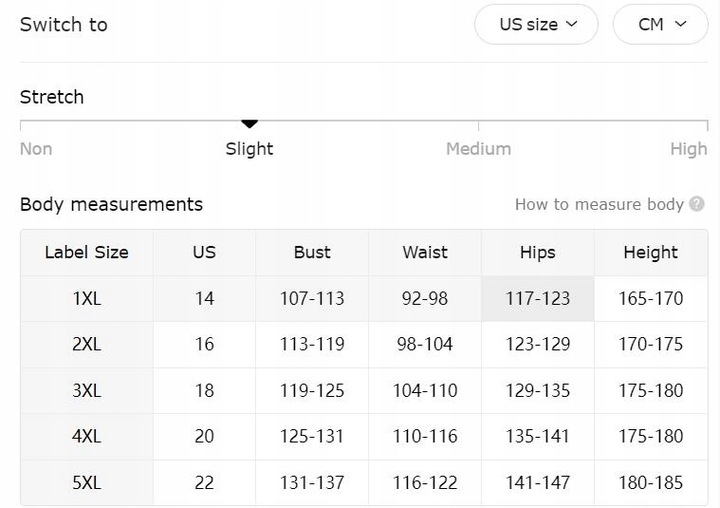Click the 5XL label size cell
The image size is (720, 508).
pyautogui.click(x=87, y=483)
